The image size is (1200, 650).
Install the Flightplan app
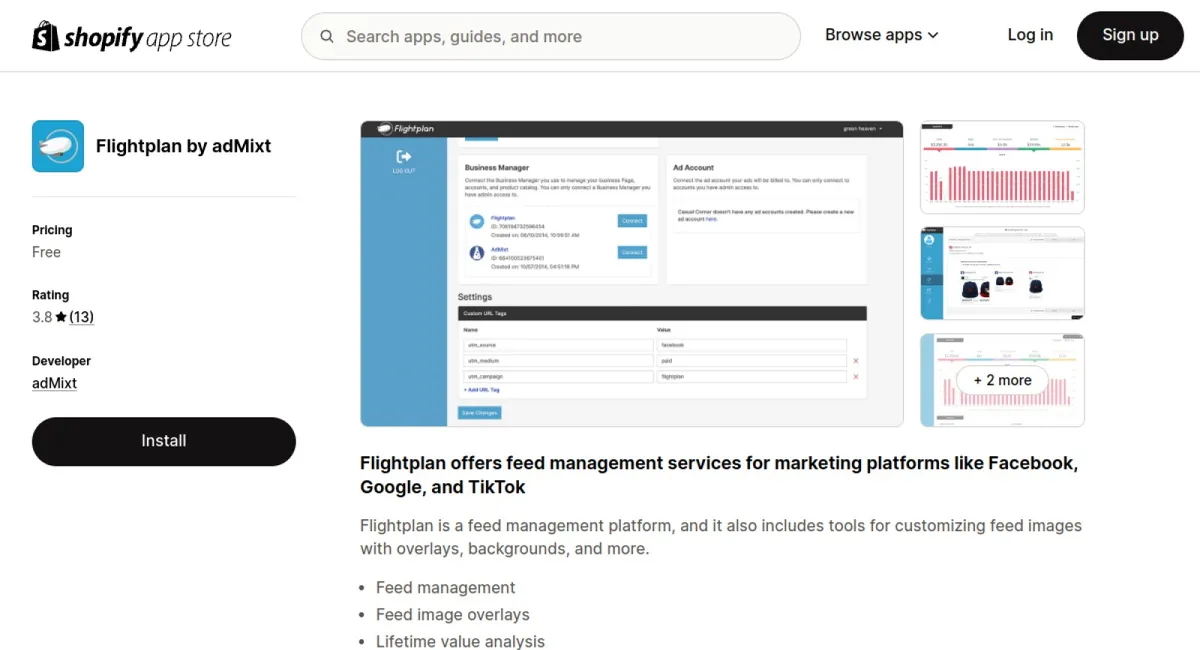point(164,441)
